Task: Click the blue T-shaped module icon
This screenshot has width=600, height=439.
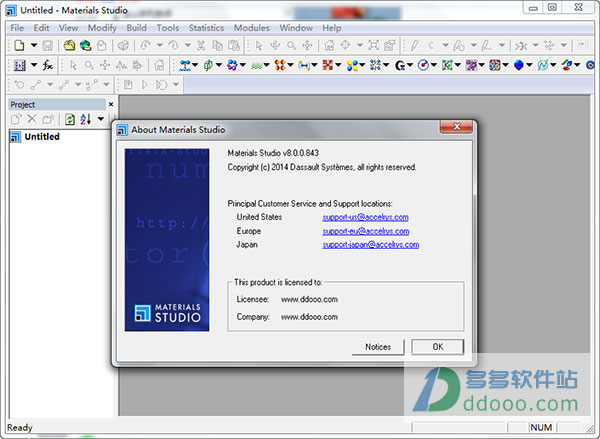Action: coord(185,65)
